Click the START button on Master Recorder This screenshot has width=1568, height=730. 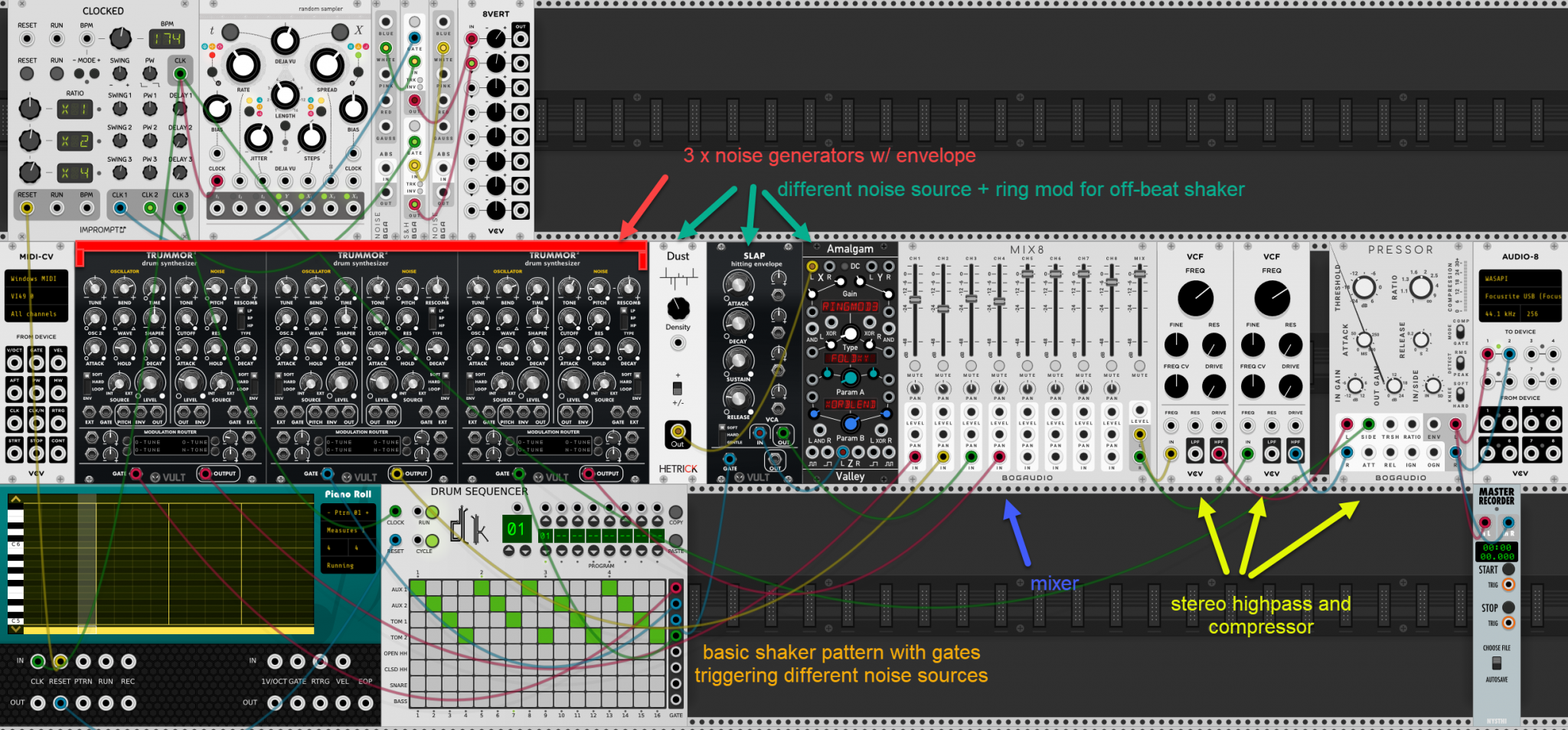[1508, 569]
